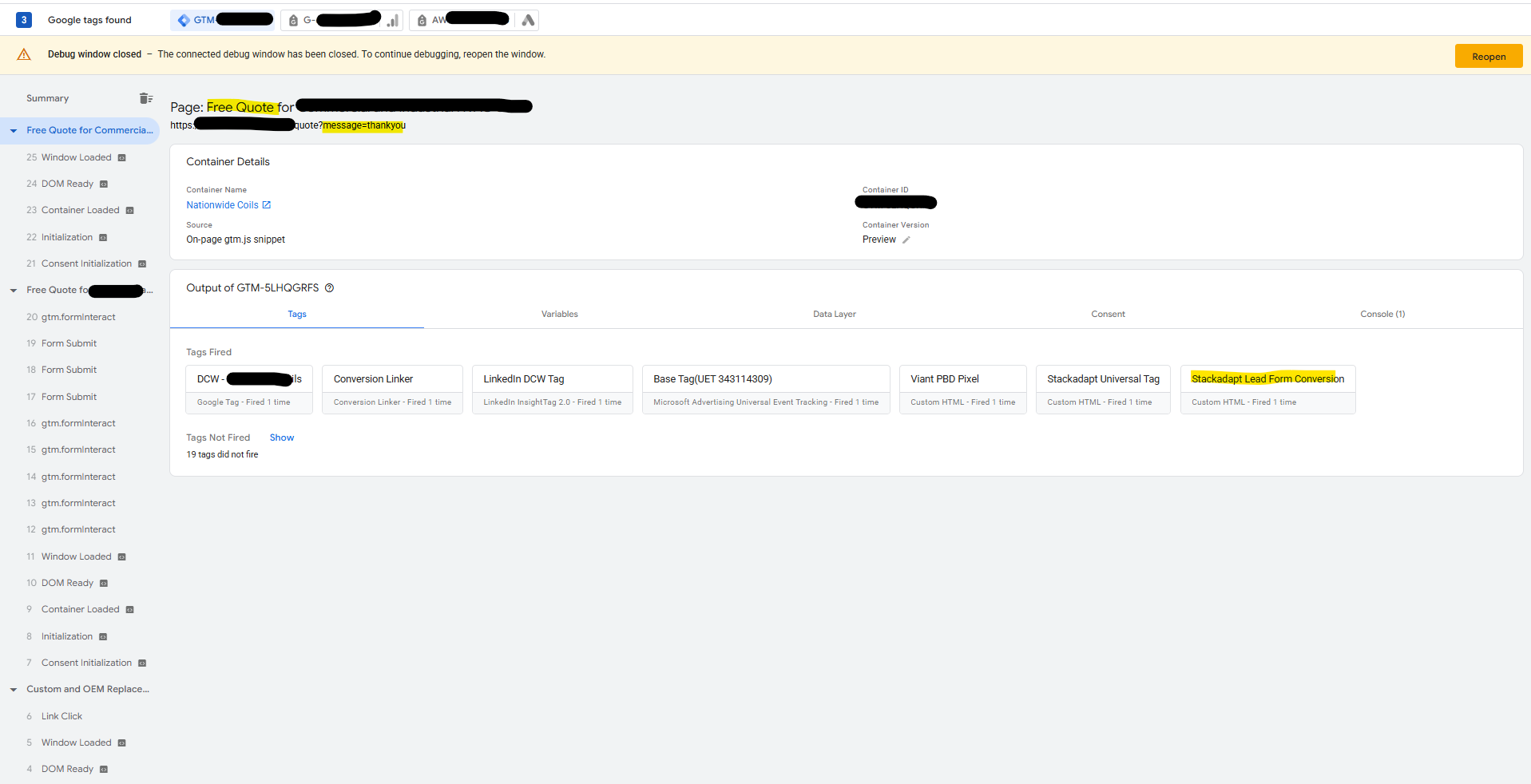
Task: Open the Conversion Linker tag card
Action: (x=392, y=390)
